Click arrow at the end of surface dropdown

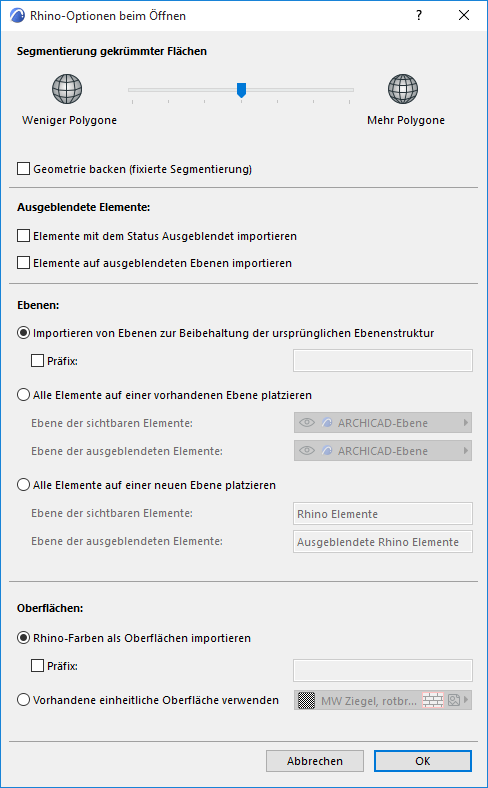pos(466,700)
